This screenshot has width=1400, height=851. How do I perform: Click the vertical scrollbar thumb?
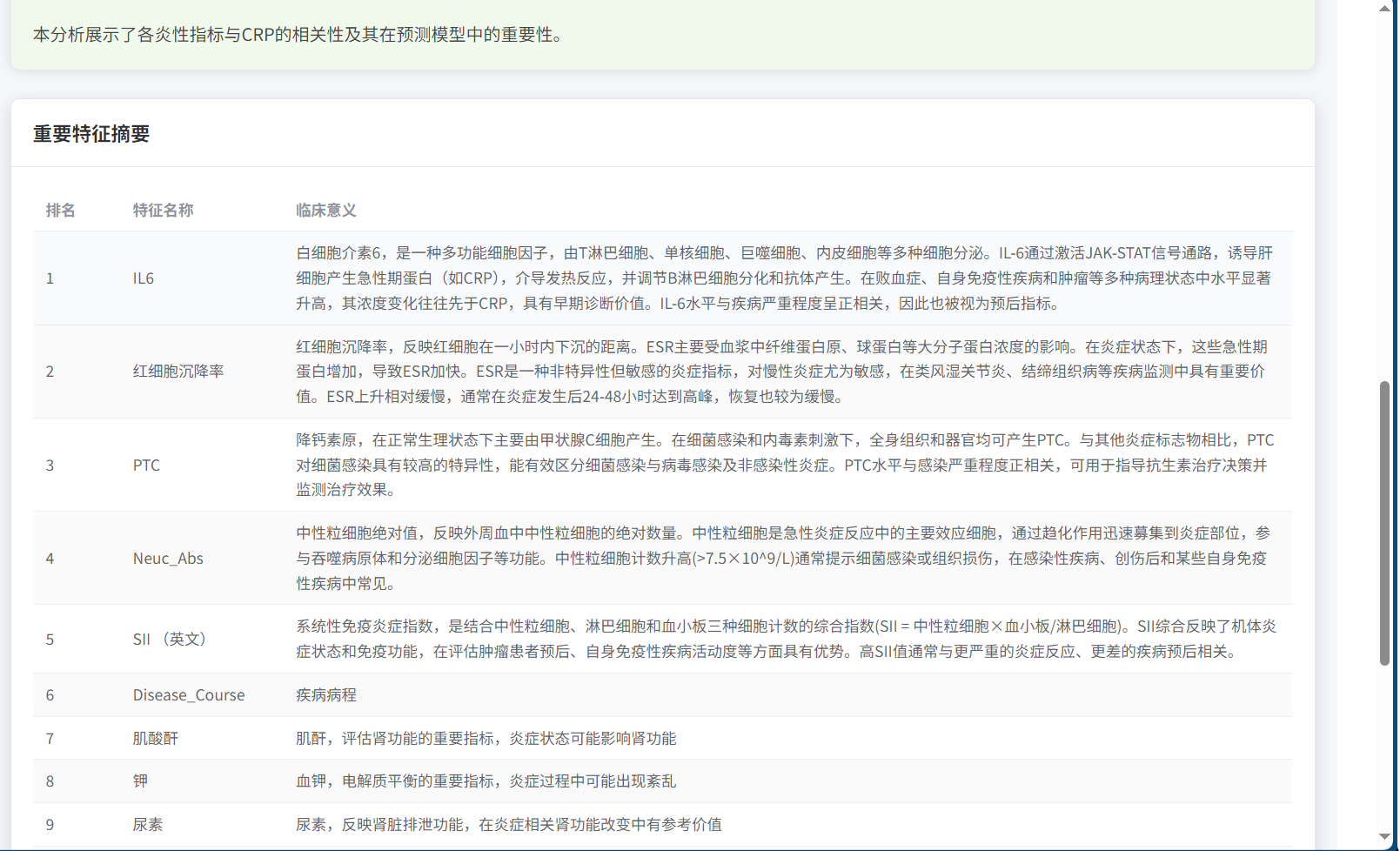click(x=1384, y=522)
